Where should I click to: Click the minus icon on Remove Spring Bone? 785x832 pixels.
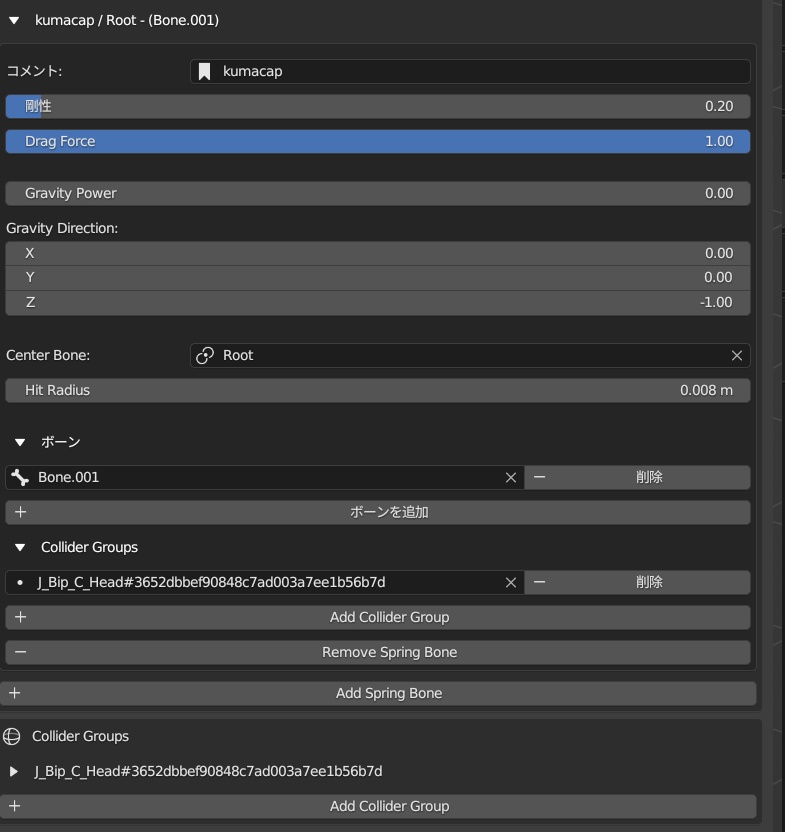tap(20, 652)
